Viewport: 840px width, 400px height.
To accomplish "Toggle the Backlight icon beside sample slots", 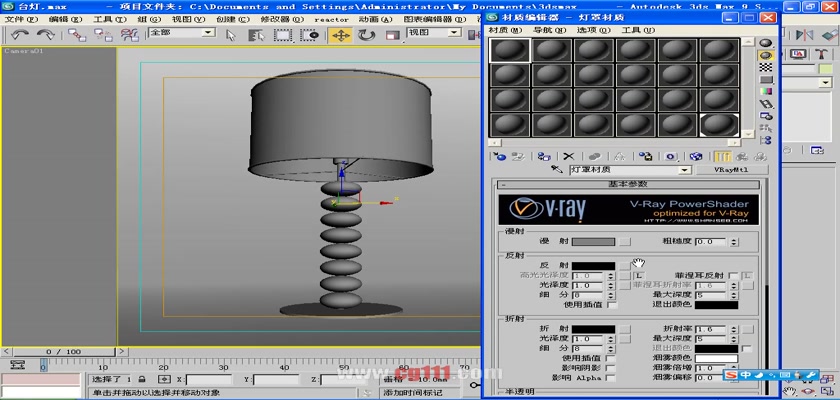I will pyautogui.click(x=766, y=55).
